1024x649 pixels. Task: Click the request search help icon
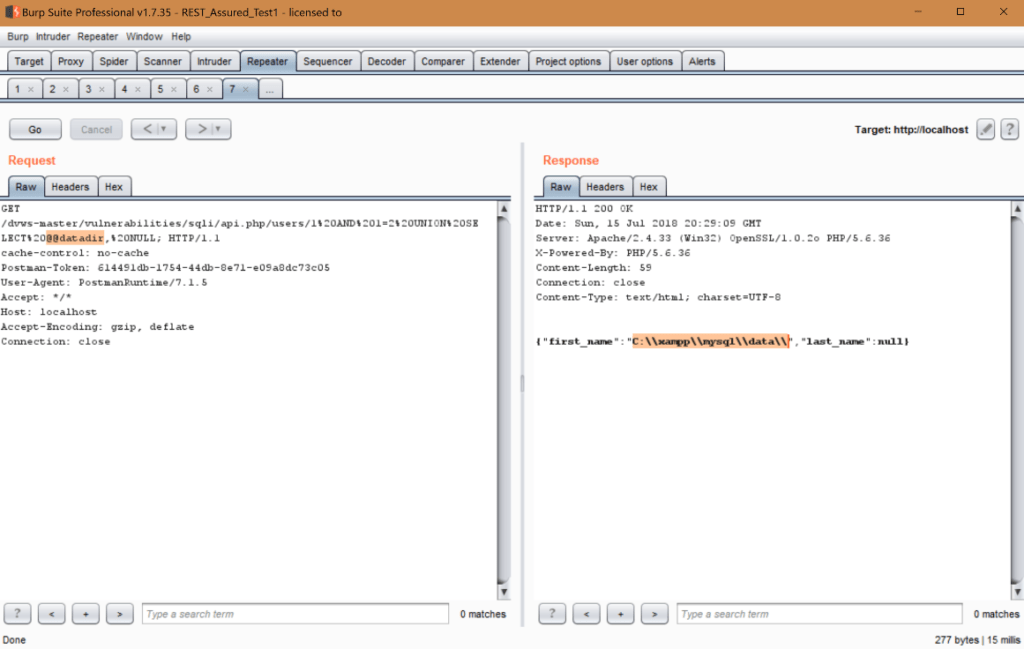coord(19,613)
